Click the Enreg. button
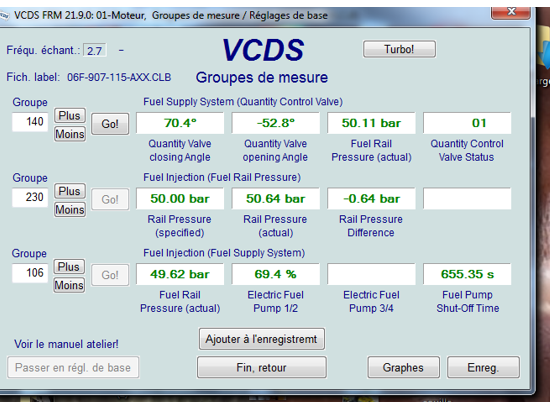This screenshot has width=550, height=402. pos(483,367)
